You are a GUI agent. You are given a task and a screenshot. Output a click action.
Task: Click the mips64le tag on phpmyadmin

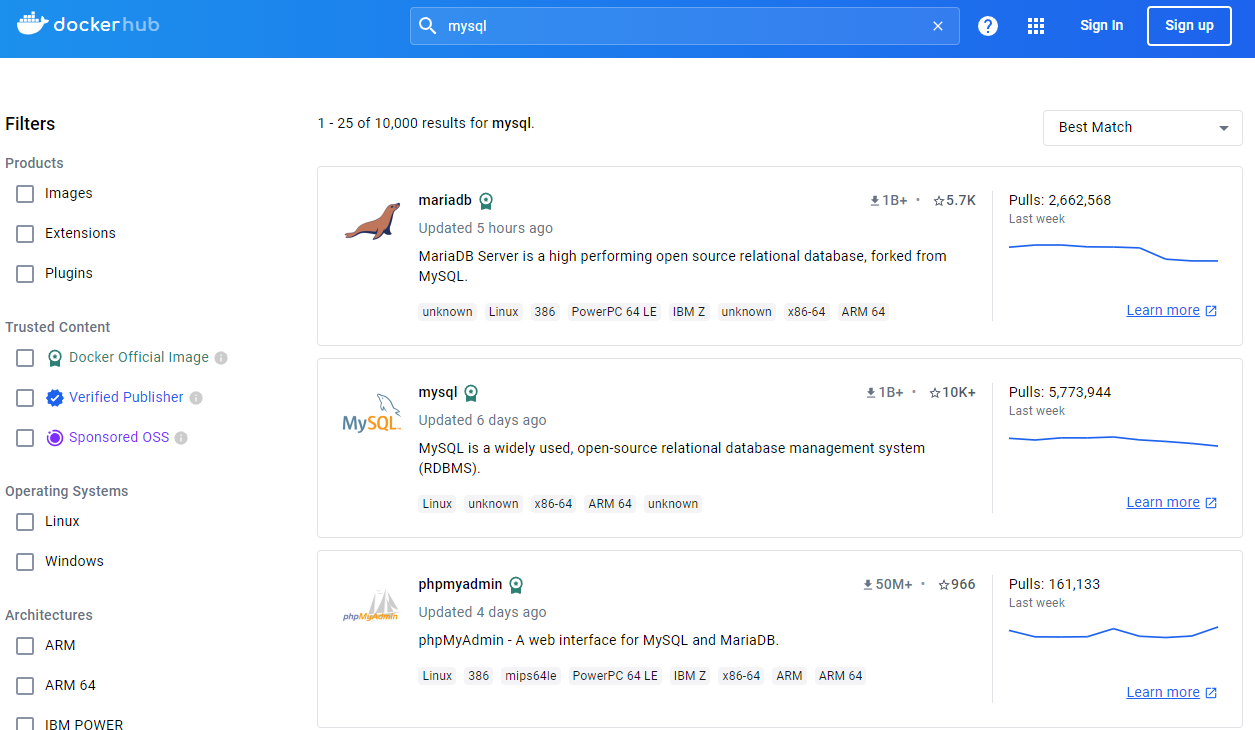(x=530, y=676)
